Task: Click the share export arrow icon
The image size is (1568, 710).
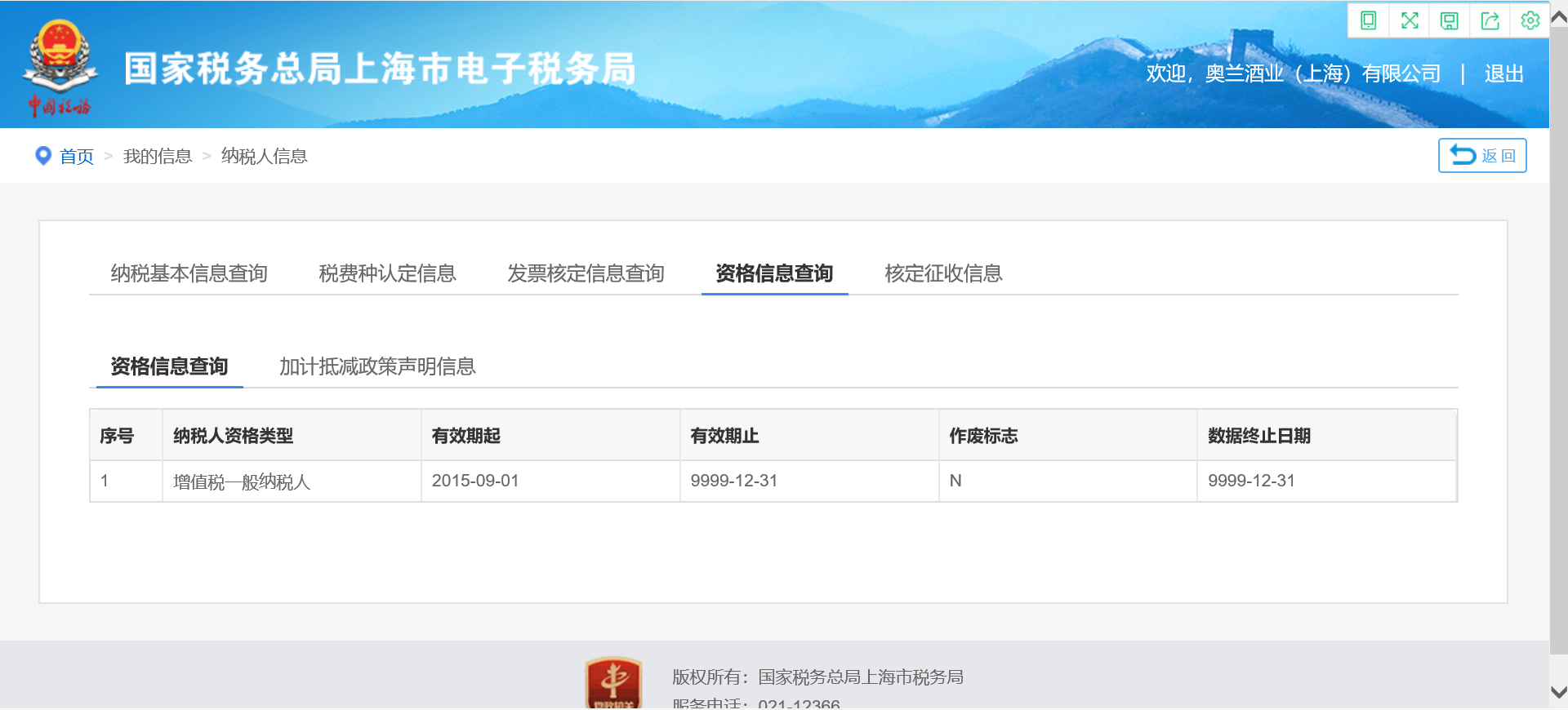Action: coord(1490,20)
